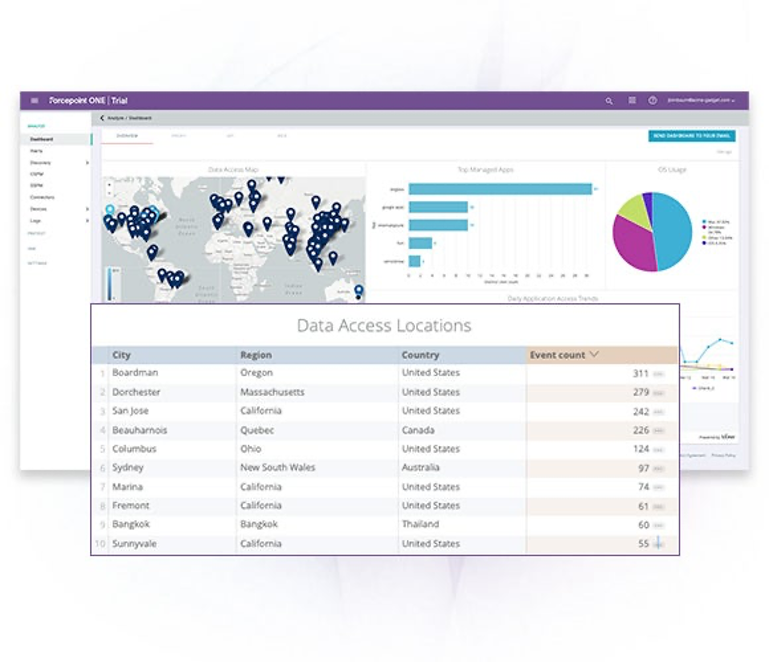Select Dashboard in the sidebar
This screenshot has height=662, width=769.
41,139
